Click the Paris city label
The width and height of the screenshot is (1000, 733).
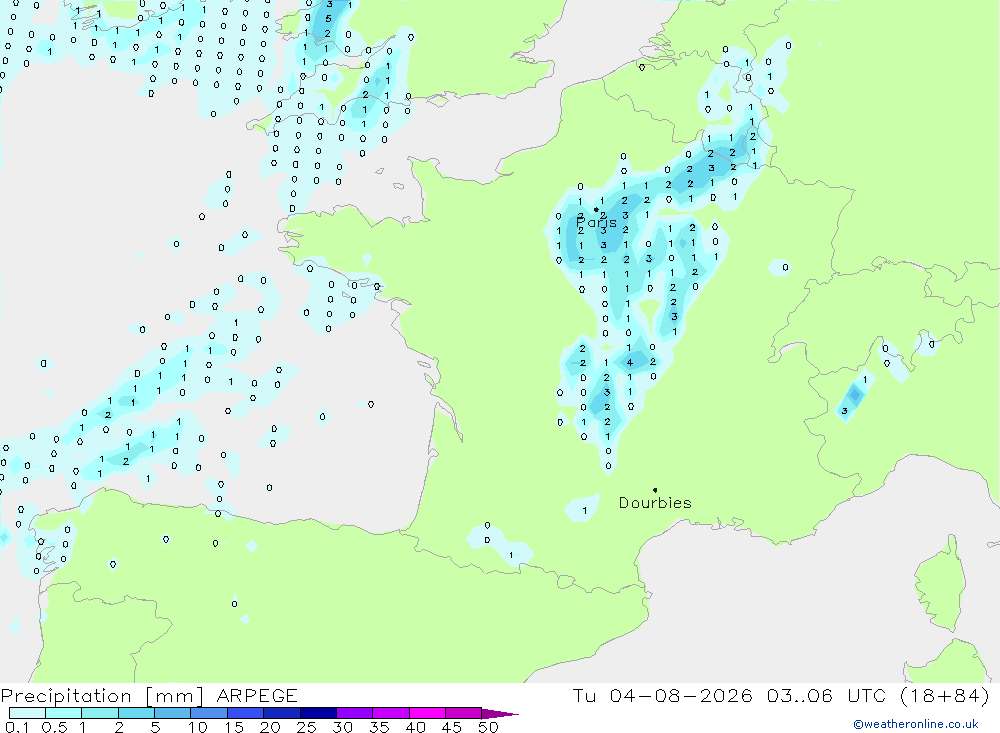coord(596,223)
